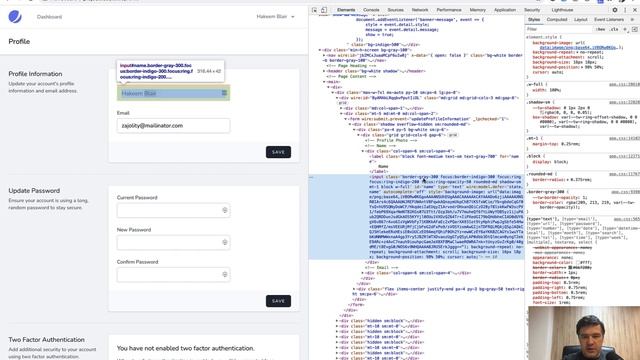Click password icon in New Password field
The width and height of the screenshot is (640, 360).
coord(224,242)
